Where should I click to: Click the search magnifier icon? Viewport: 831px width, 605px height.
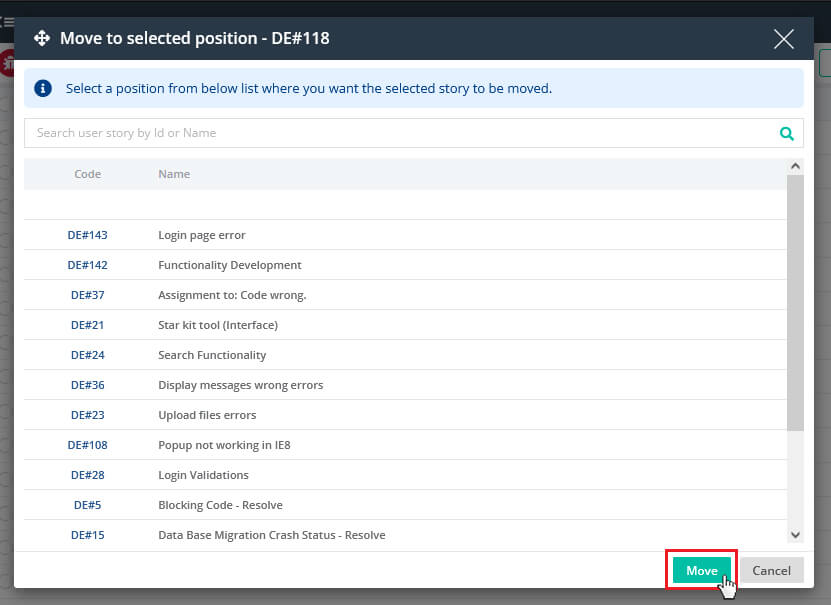pyautogui.click(x=786, y=134)
